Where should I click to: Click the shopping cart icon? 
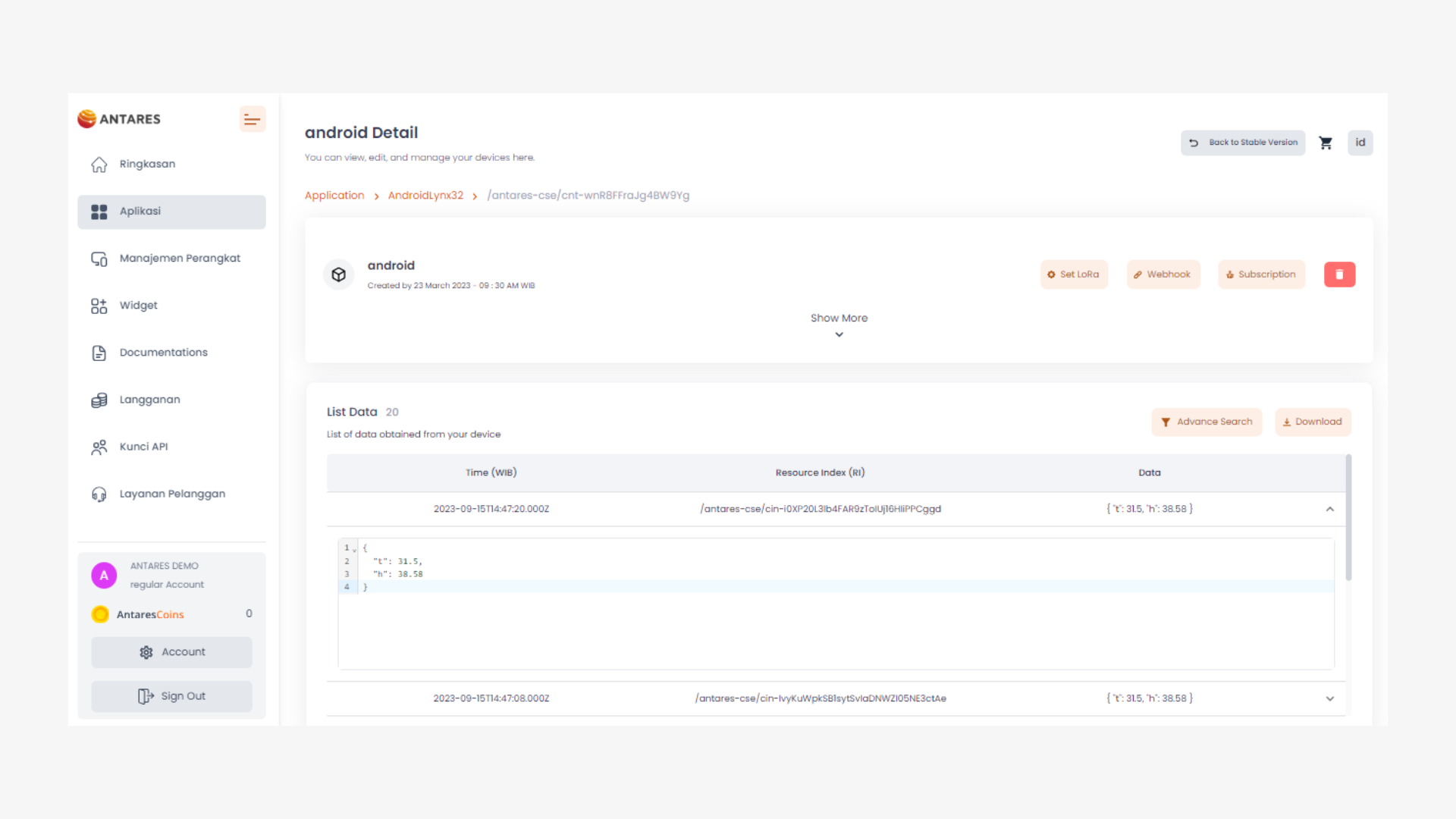tap(1326, 143)
